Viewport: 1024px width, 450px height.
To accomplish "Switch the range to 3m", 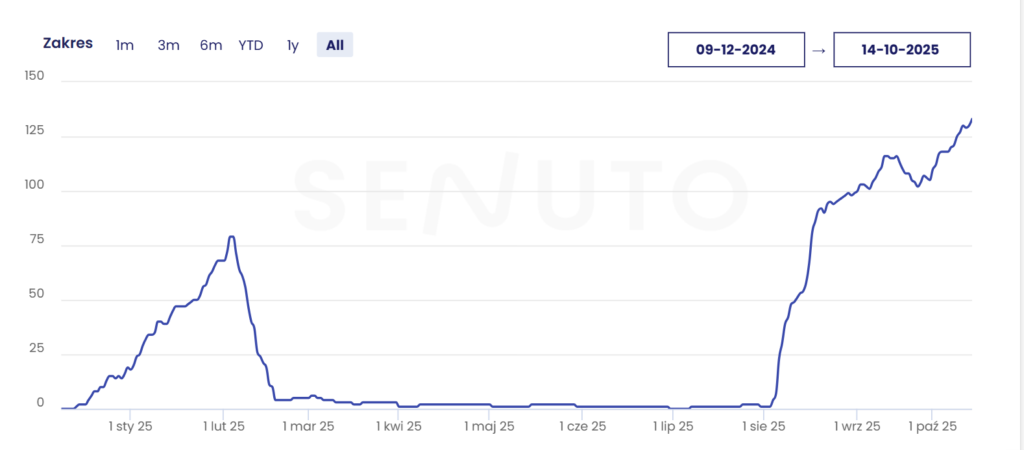I will coord(168,45).
